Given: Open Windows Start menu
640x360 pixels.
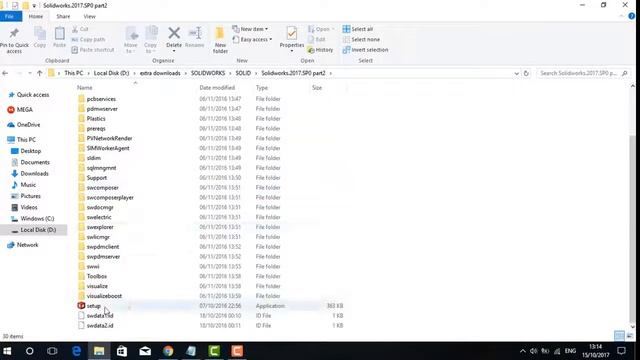Looking at the screenshot, I should (7, 351).
